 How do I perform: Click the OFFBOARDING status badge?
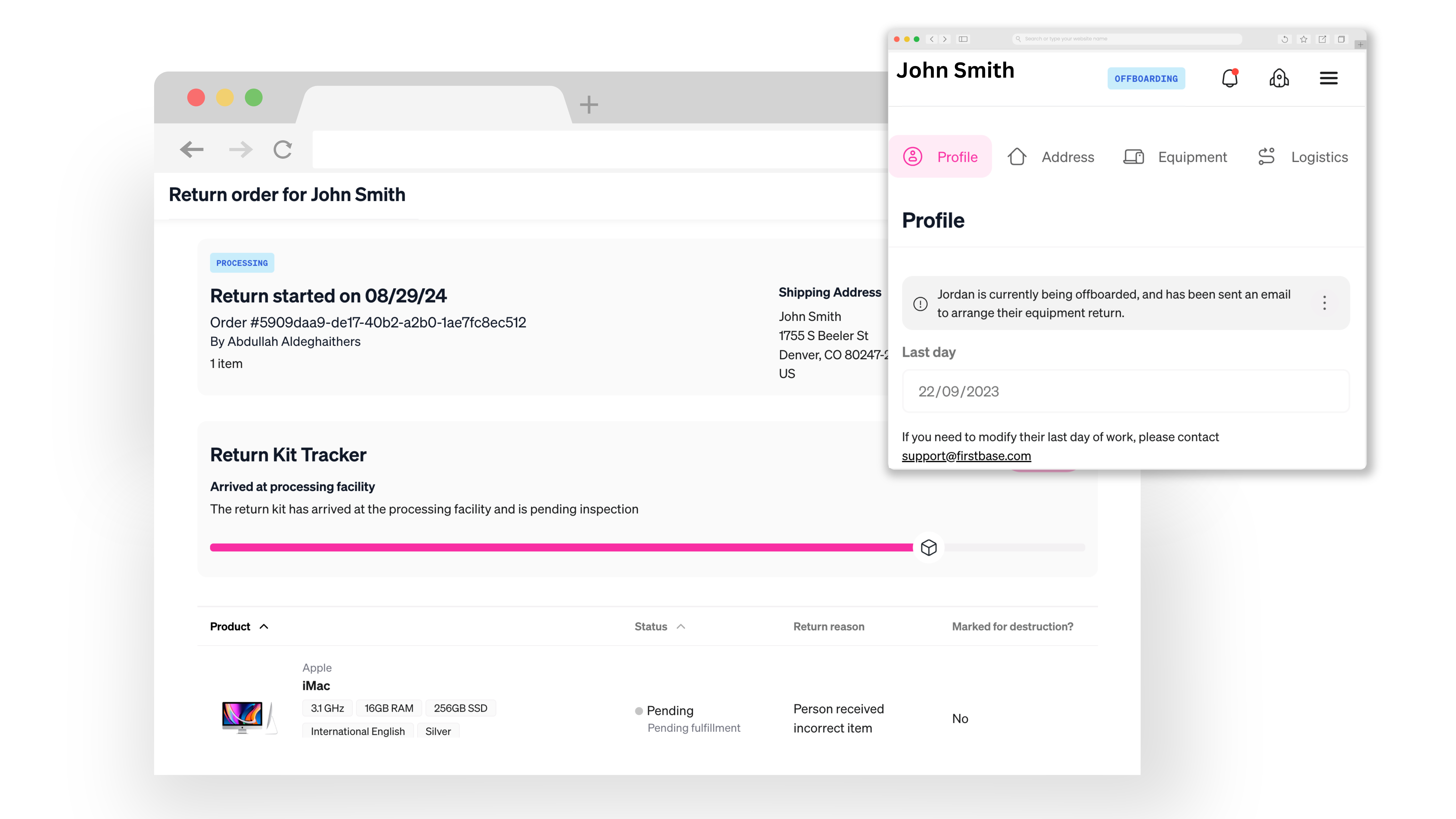[1146, 79]
